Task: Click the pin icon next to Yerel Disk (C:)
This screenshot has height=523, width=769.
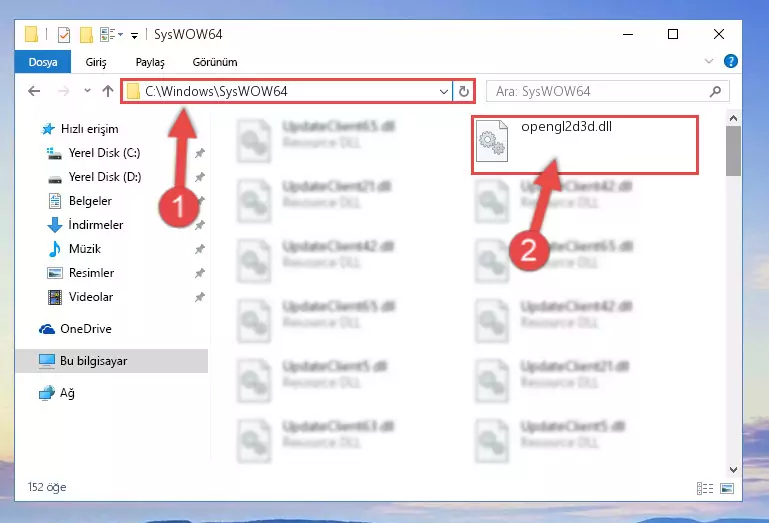Action: point(200,153)
